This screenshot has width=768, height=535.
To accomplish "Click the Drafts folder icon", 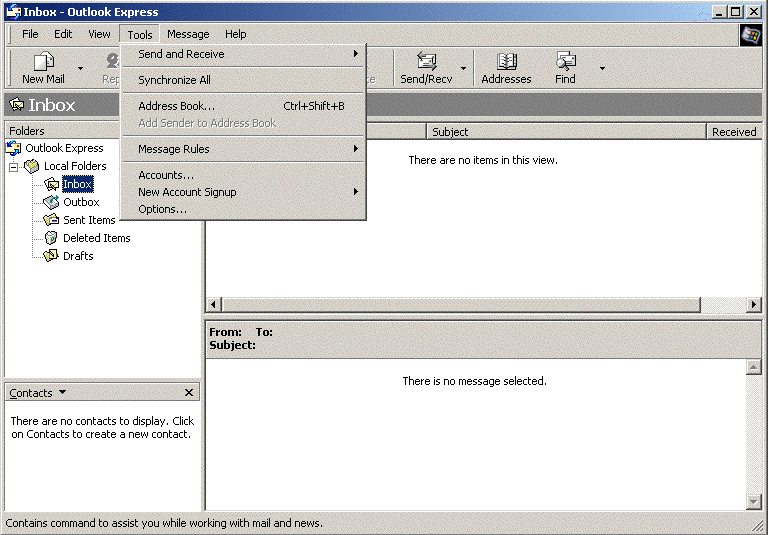I will pos(51,256).
